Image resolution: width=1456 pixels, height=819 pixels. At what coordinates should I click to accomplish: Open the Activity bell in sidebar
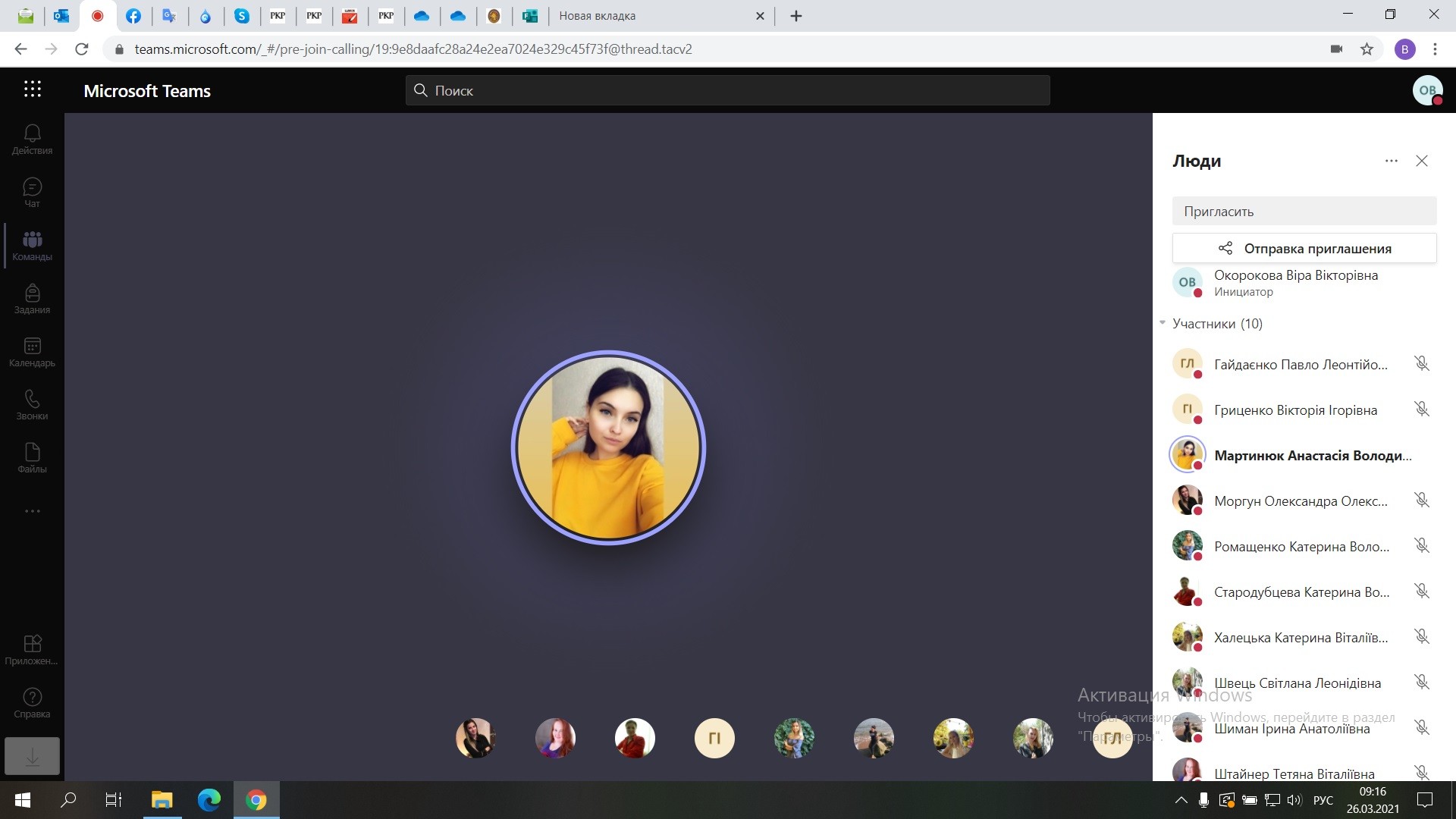click(x=32, y=140)
